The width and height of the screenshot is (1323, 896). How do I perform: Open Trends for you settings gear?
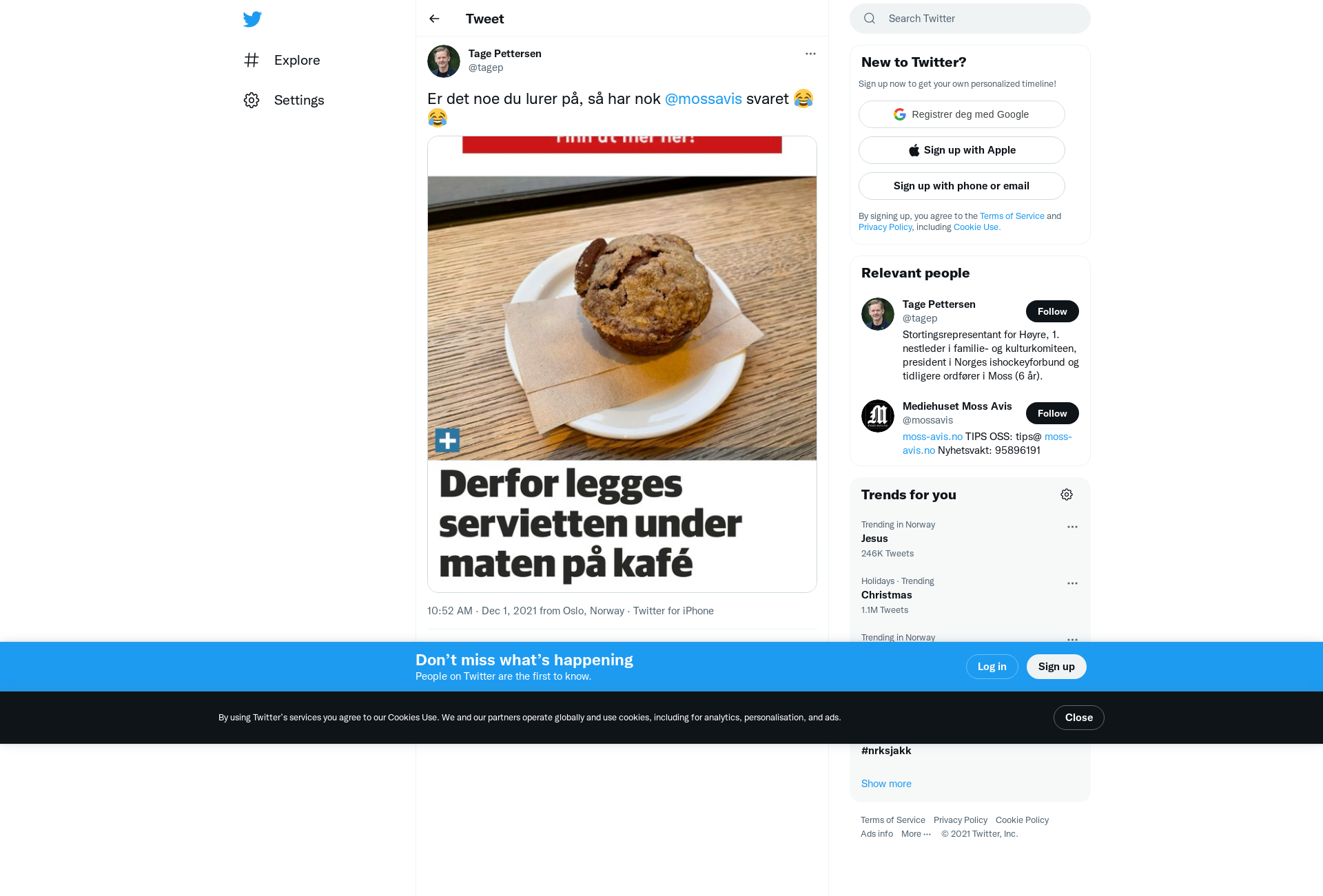(1067, 494)
